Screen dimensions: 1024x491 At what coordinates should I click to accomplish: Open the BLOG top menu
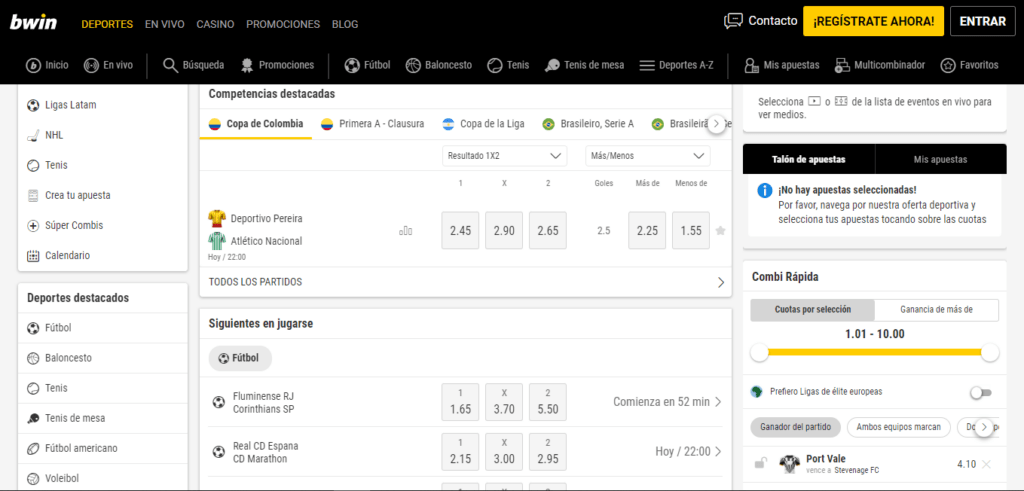(345, 24)
